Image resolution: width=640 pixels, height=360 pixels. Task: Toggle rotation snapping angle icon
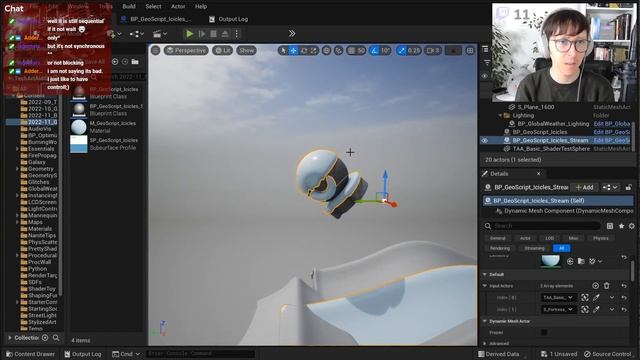pos(374,51)
